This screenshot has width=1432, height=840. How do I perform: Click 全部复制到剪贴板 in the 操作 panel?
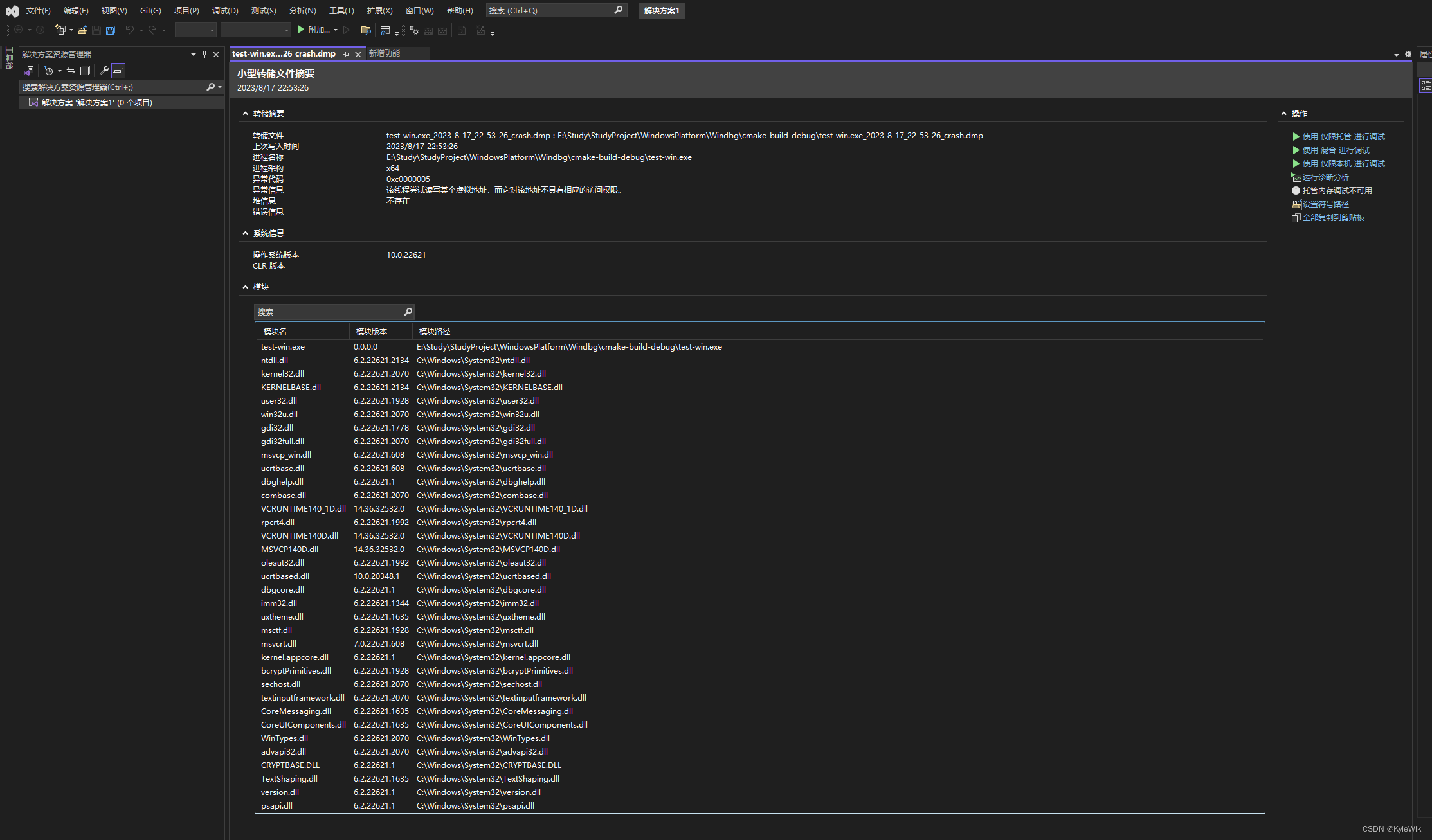coord(1332,217)
